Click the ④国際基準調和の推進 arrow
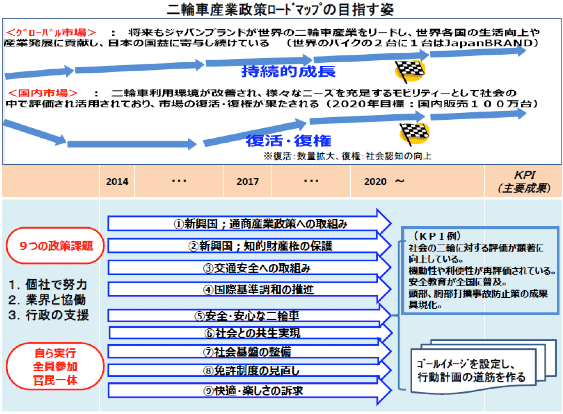 click(x=250, y=289)
